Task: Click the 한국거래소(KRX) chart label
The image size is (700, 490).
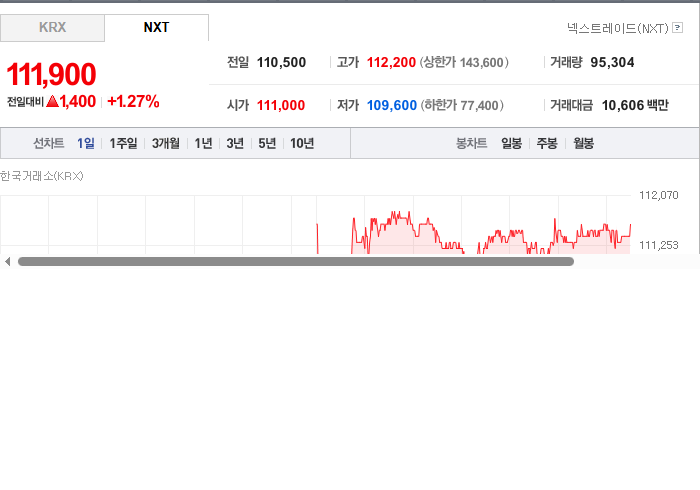Action: 42,176
